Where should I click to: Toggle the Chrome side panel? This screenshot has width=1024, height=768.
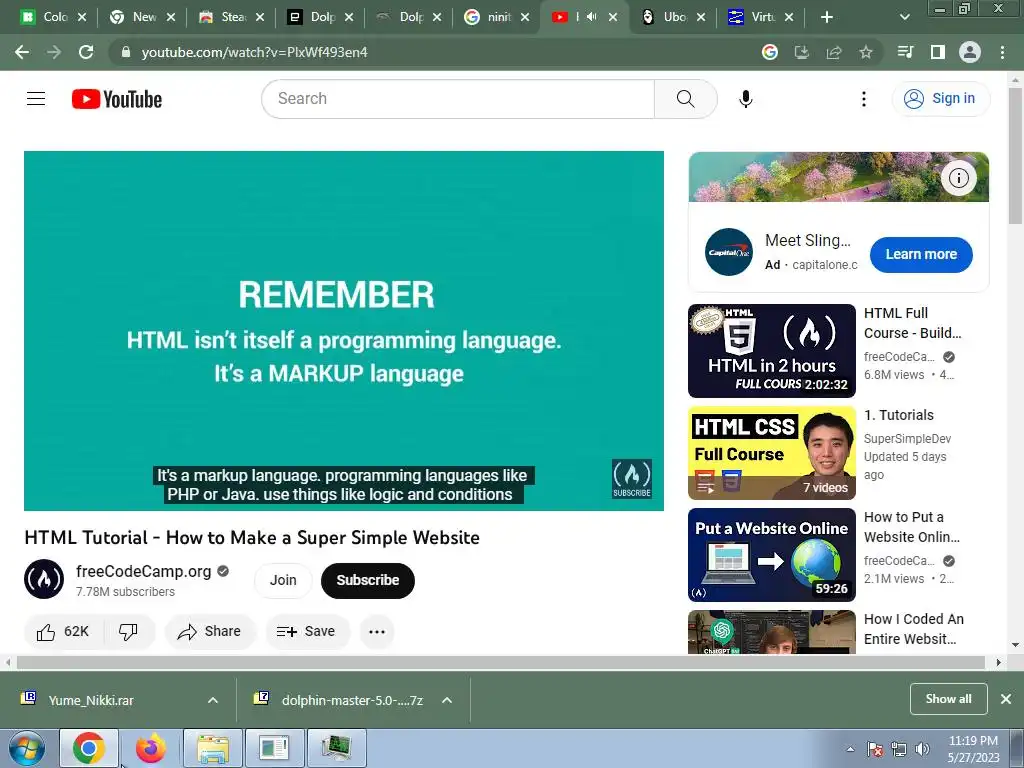pos(937,52)
